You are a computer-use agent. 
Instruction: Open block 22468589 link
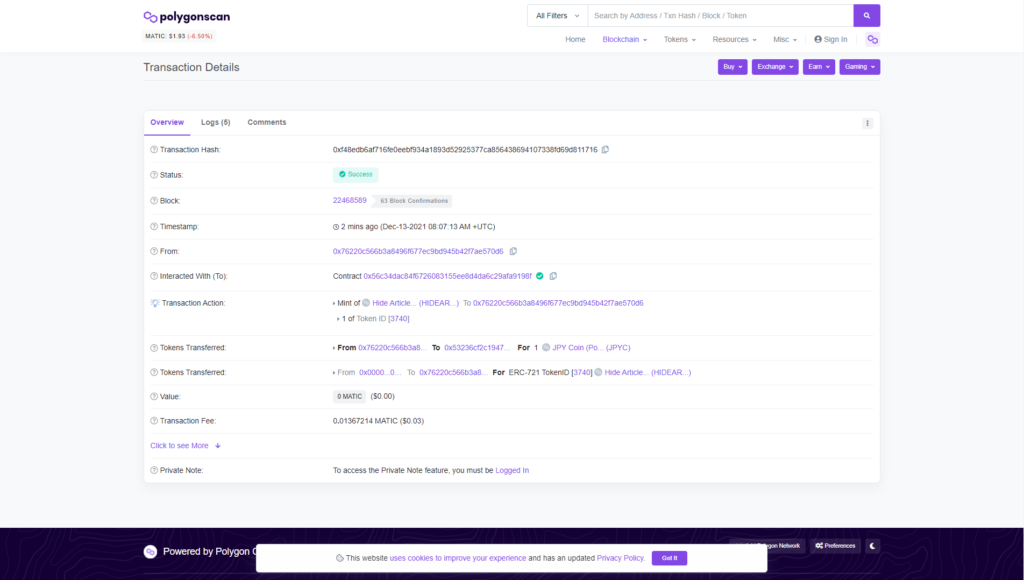[349, 201]
